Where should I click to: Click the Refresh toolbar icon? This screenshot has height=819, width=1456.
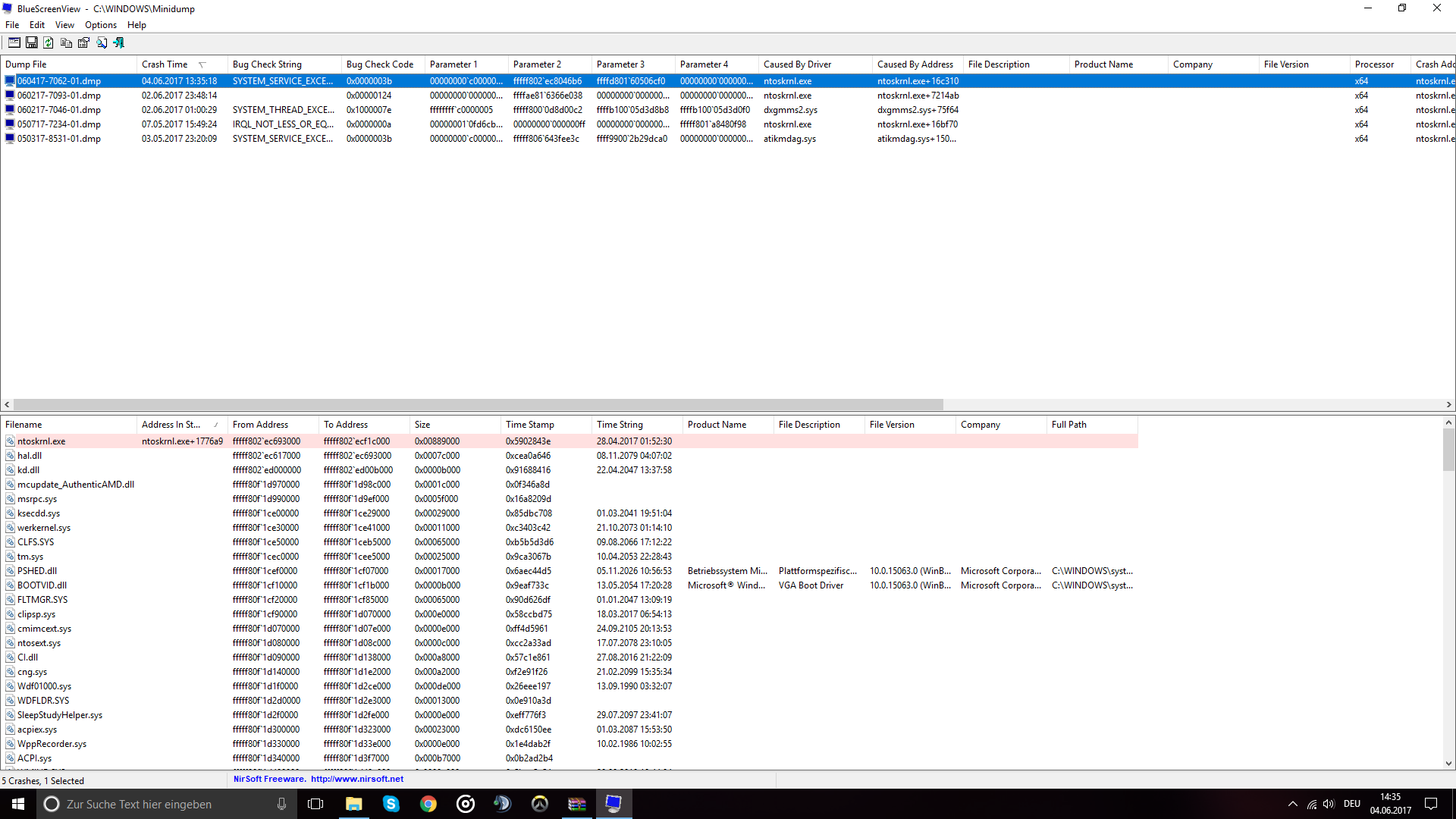(49, 43)
